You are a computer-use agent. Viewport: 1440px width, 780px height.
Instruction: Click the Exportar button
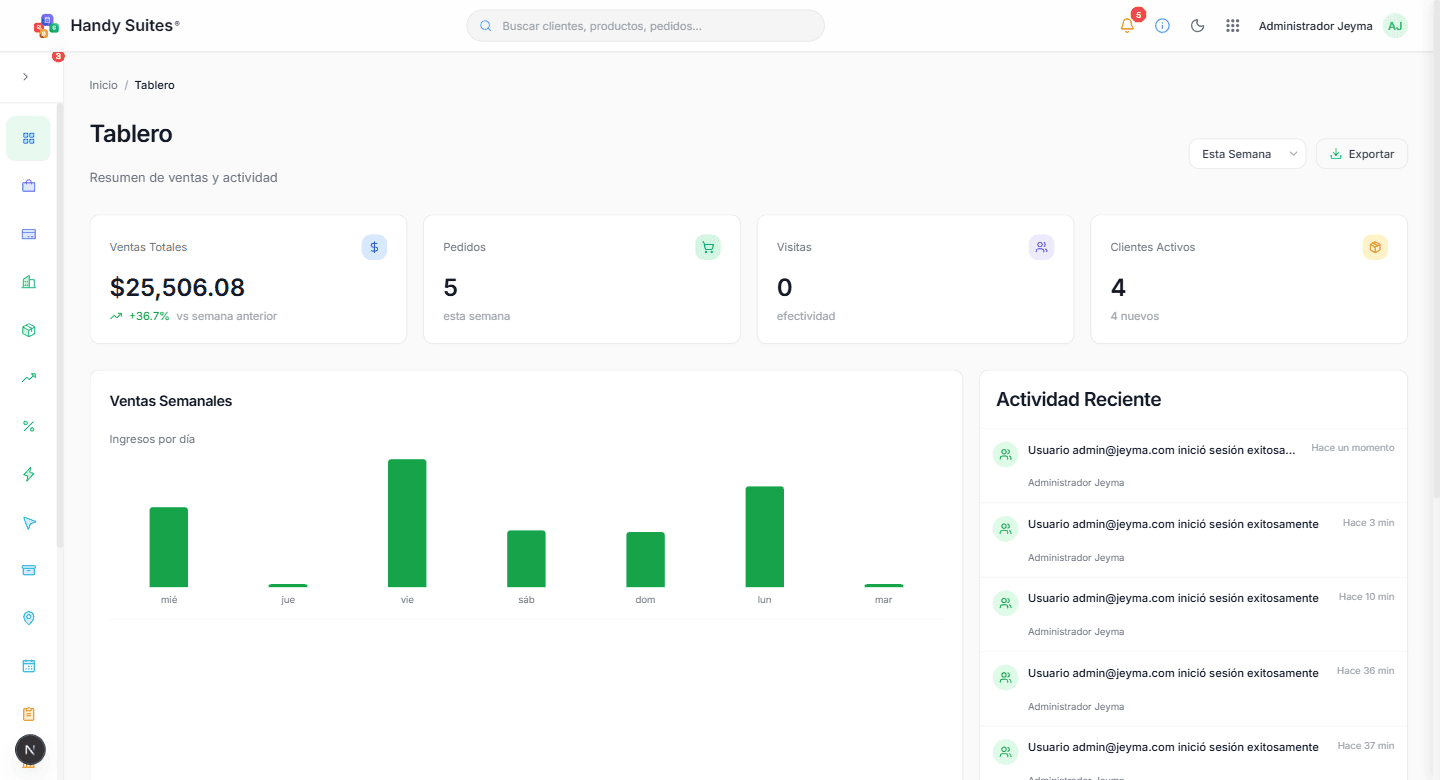coord(1361,153)
